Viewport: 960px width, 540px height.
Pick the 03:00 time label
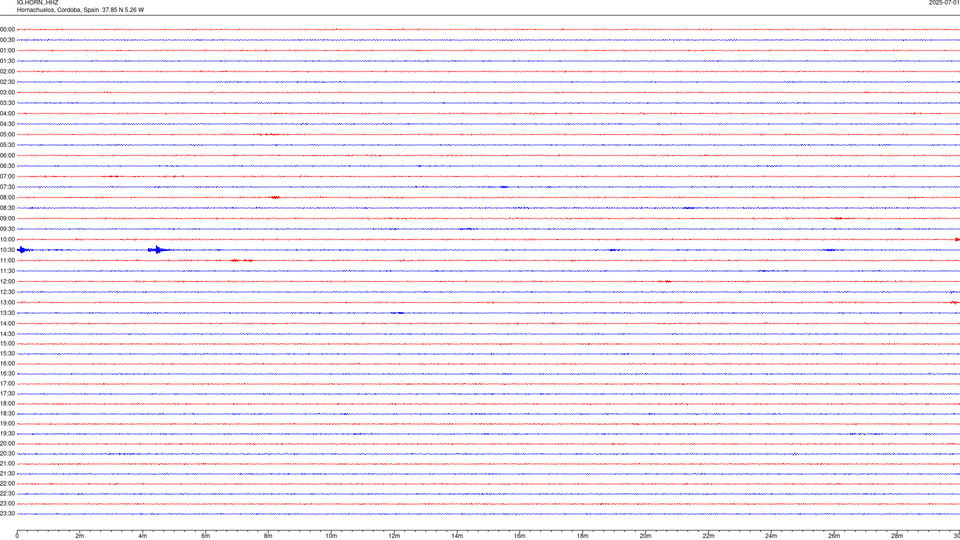pos(7,92)
